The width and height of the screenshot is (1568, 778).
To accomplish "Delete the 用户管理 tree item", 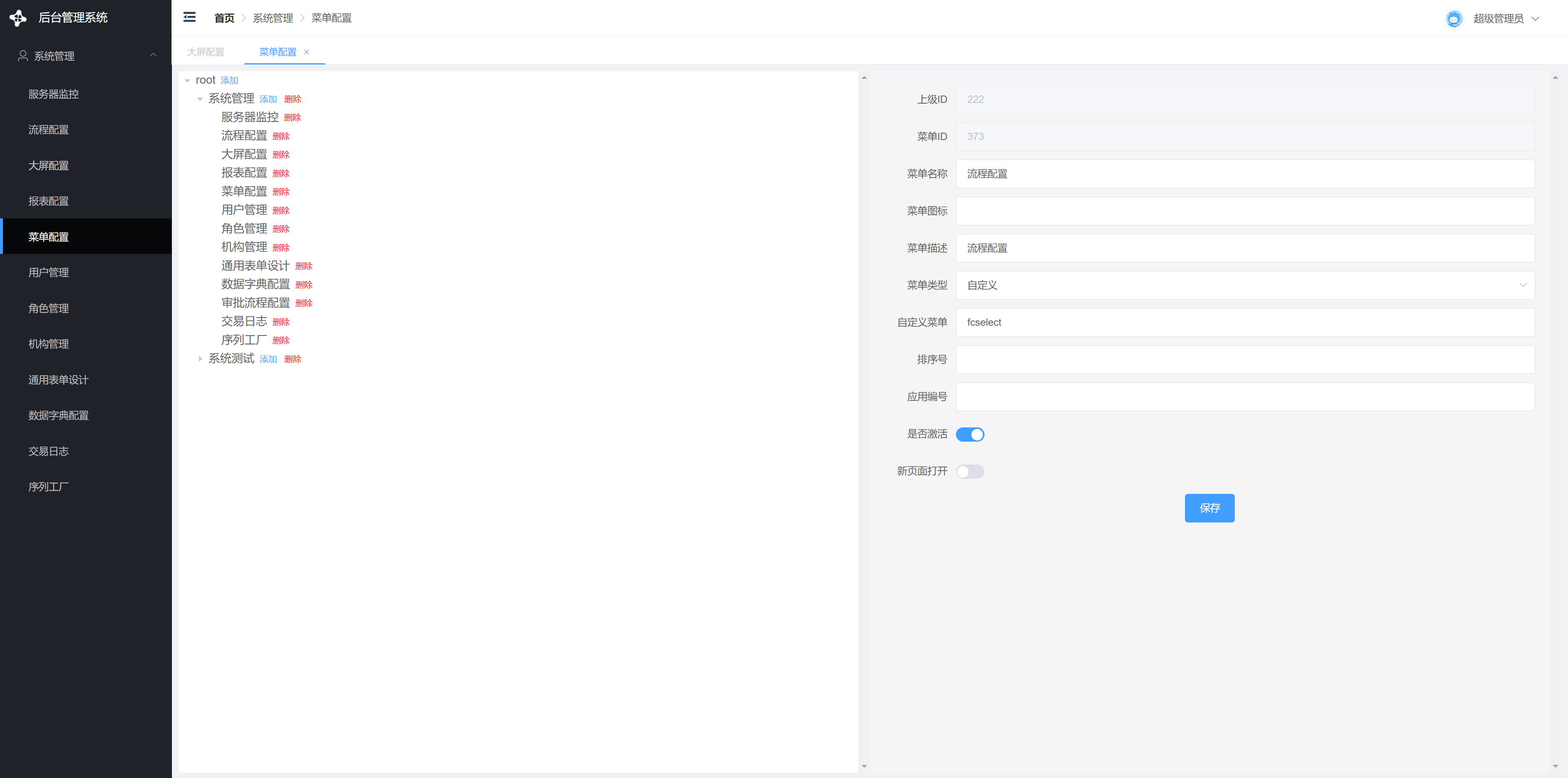I will [x=281, y=211].
